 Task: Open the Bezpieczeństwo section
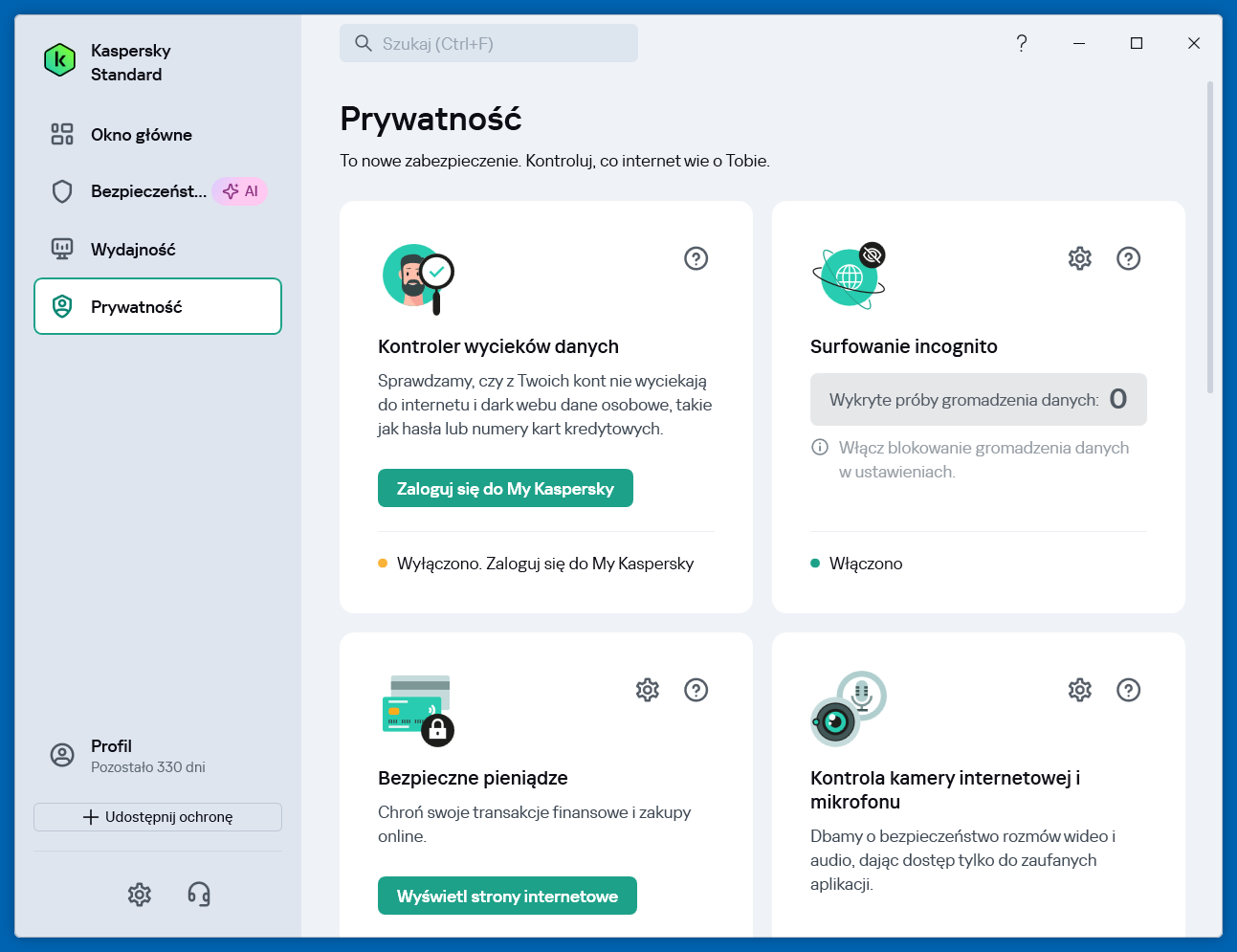pos(158,191)
